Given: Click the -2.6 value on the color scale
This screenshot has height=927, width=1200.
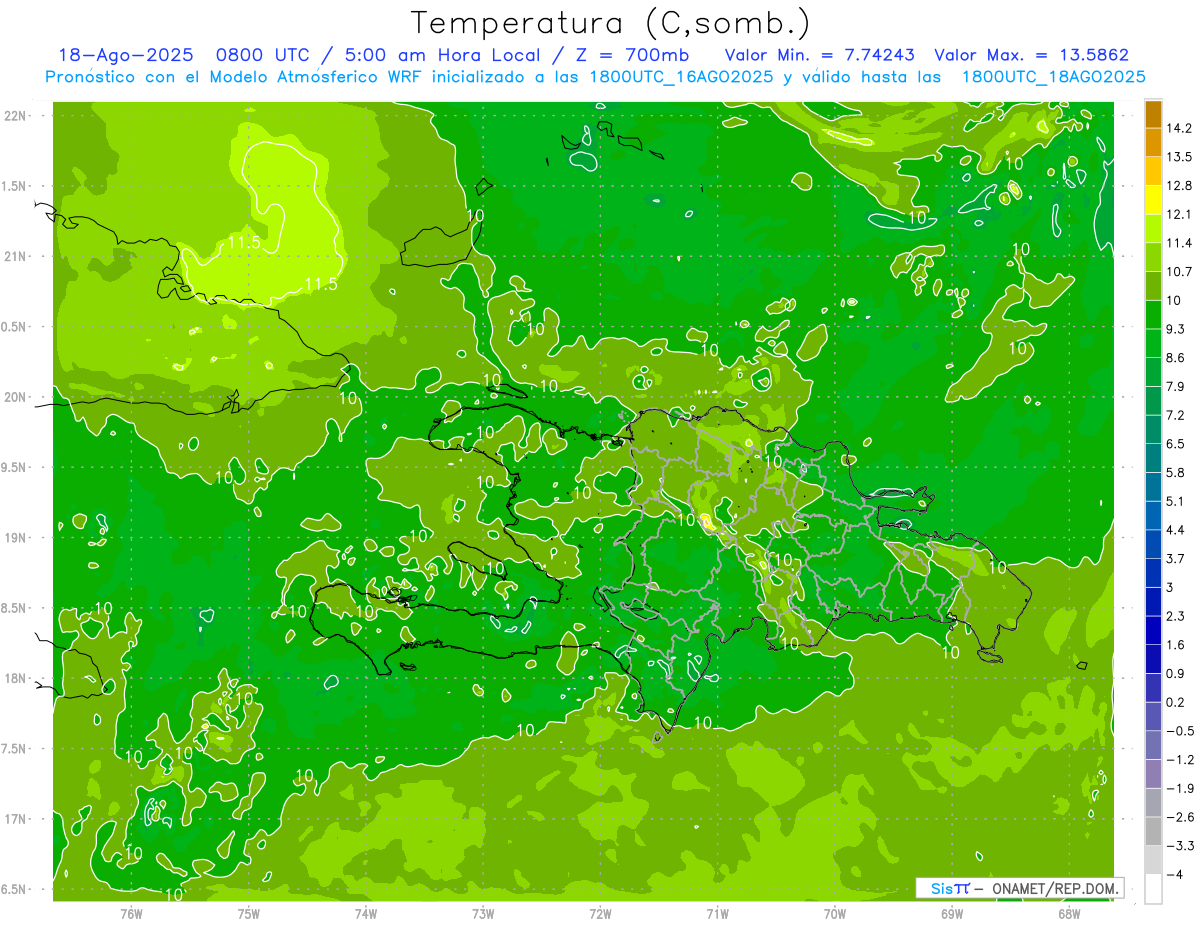Looking at the screenshot, I should tap(1180, 817).
